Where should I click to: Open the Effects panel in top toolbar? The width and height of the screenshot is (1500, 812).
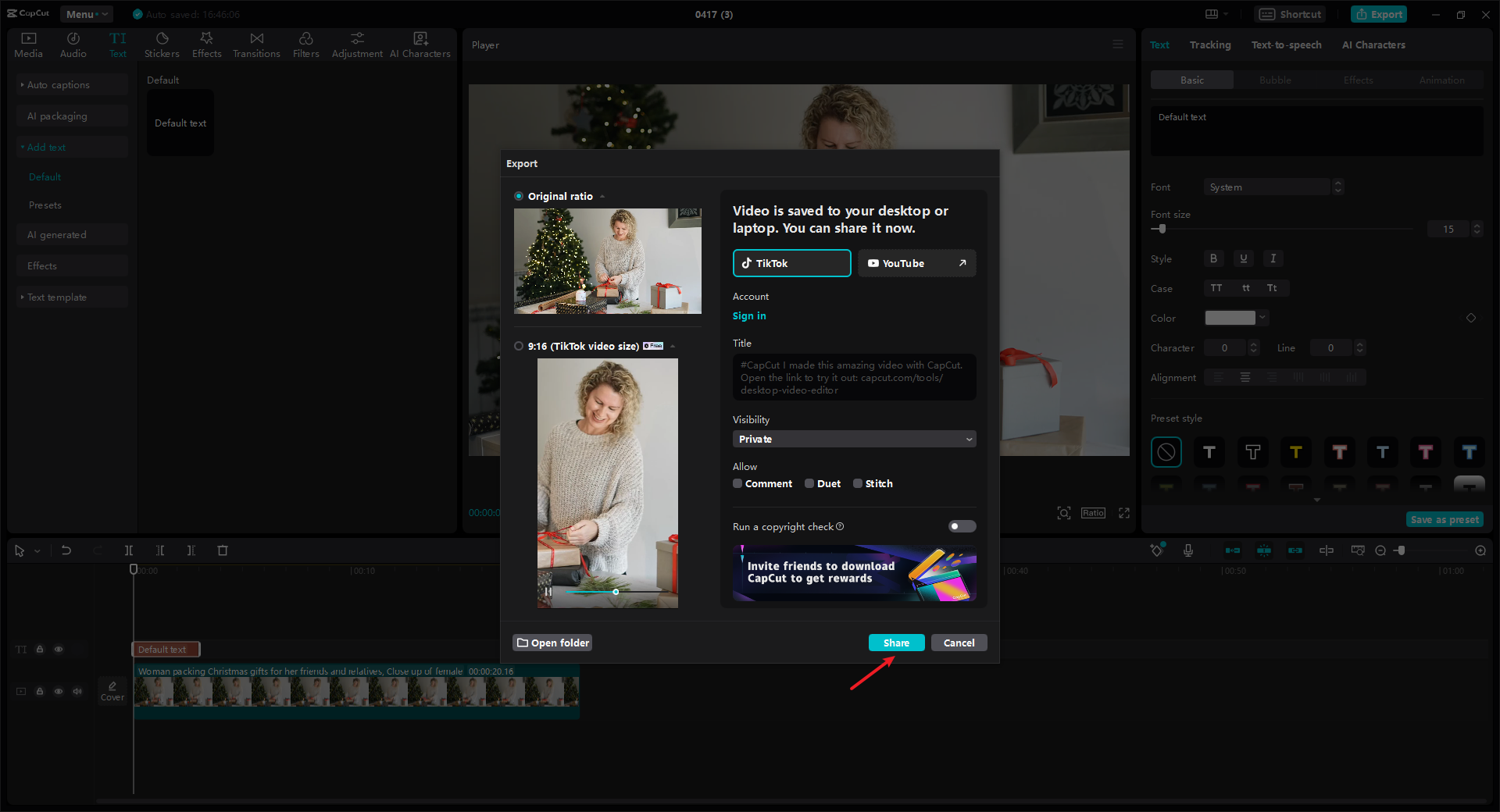click(x=206, y=45)
